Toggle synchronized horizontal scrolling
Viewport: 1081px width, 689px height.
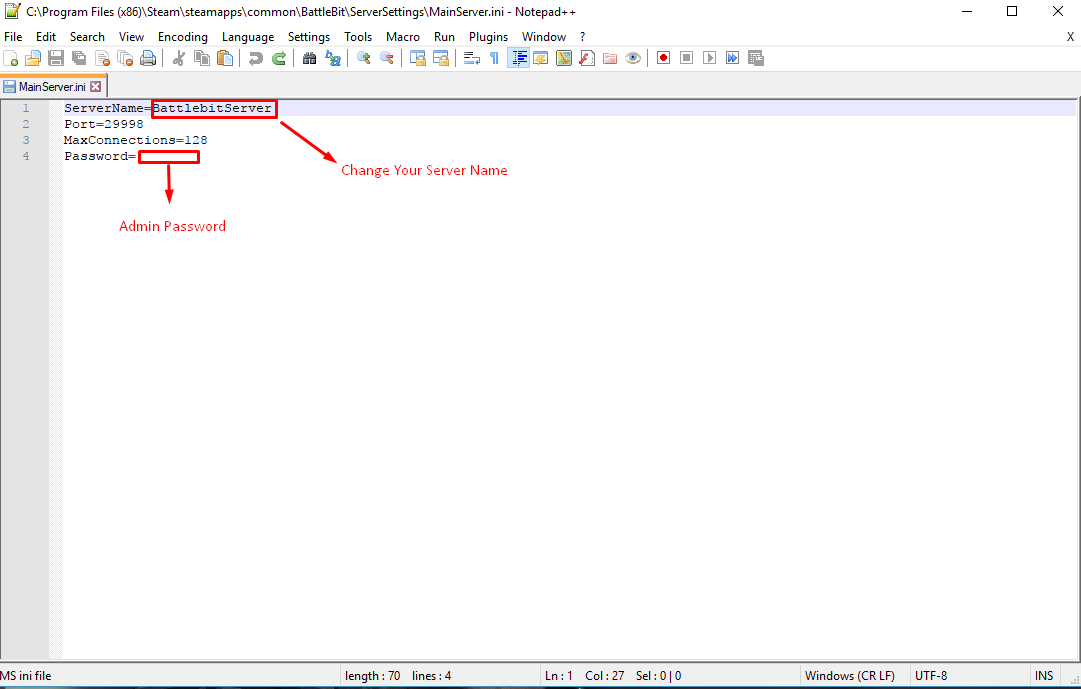point(441,59)
